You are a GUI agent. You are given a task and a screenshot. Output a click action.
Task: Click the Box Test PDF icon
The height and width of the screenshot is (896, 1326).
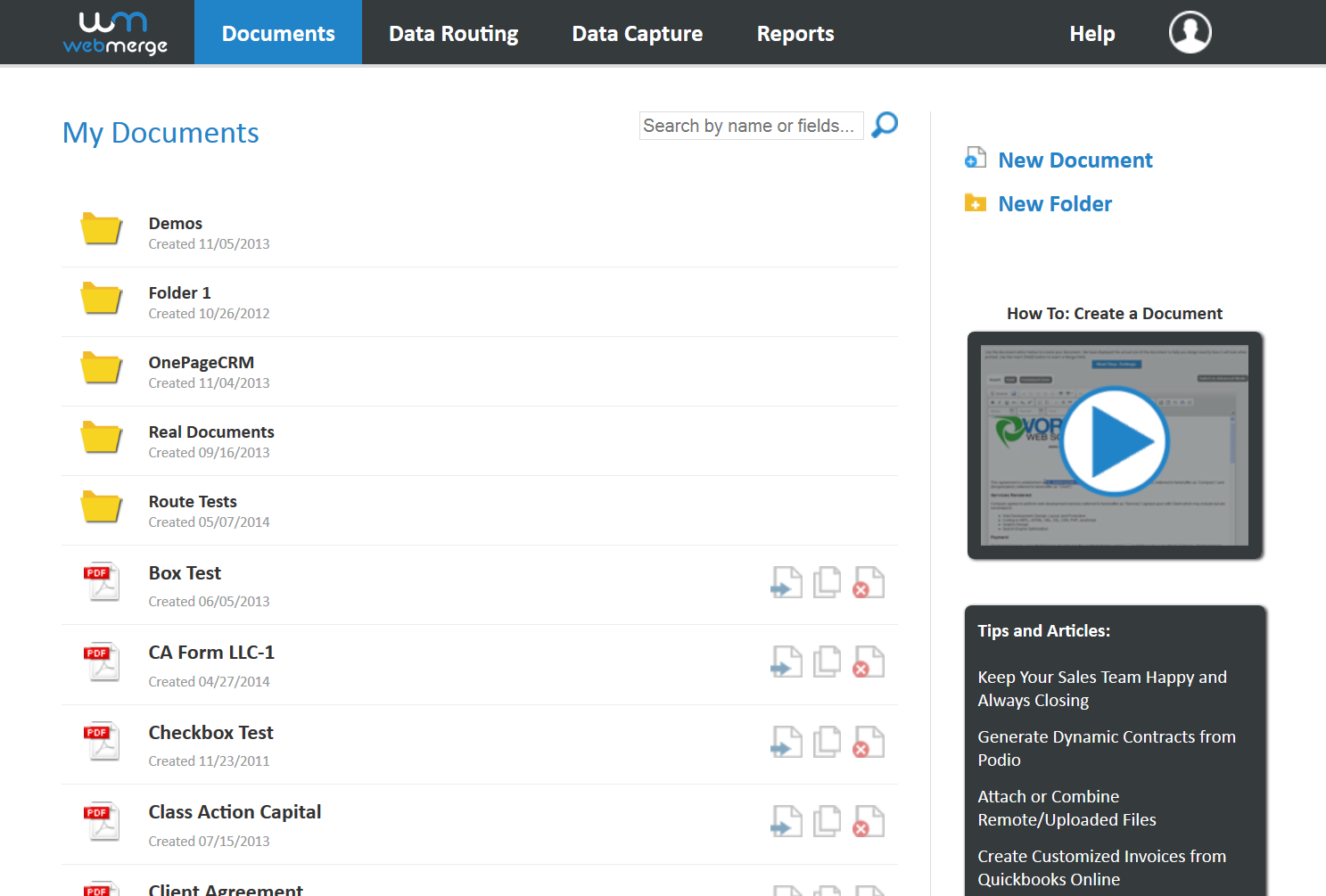102,582
